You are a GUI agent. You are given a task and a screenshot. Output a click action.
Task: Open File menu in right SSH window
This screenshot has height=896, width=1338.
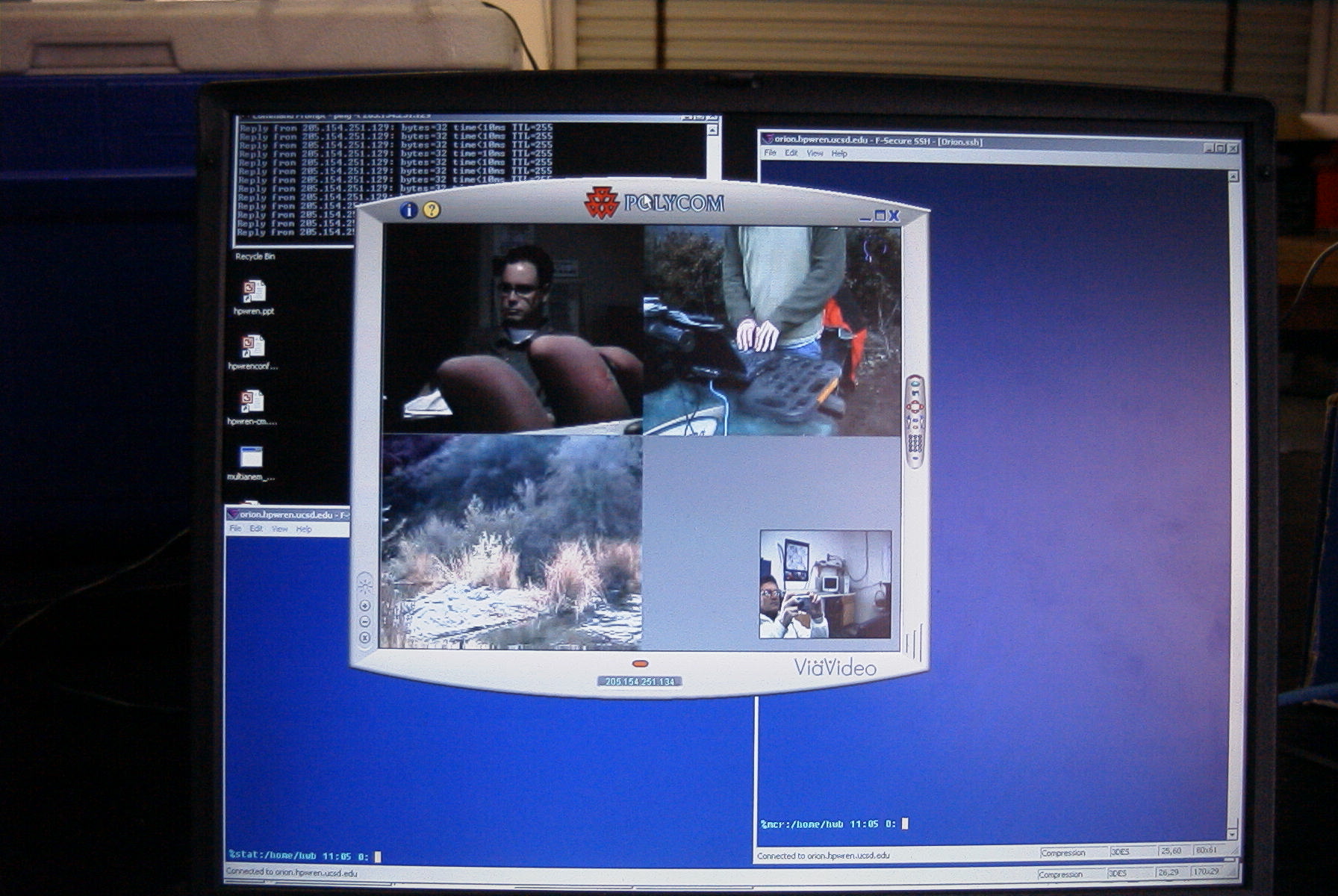click(x=770, y=153)
